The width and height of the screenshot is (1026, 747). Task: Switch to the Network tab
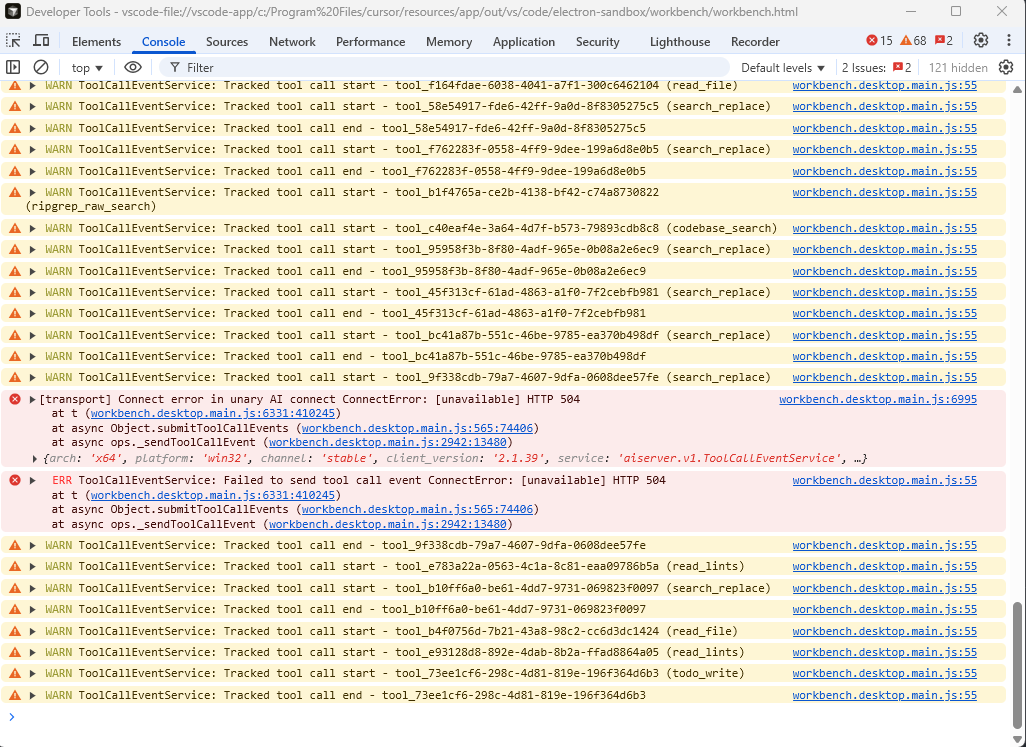(292, 41)
